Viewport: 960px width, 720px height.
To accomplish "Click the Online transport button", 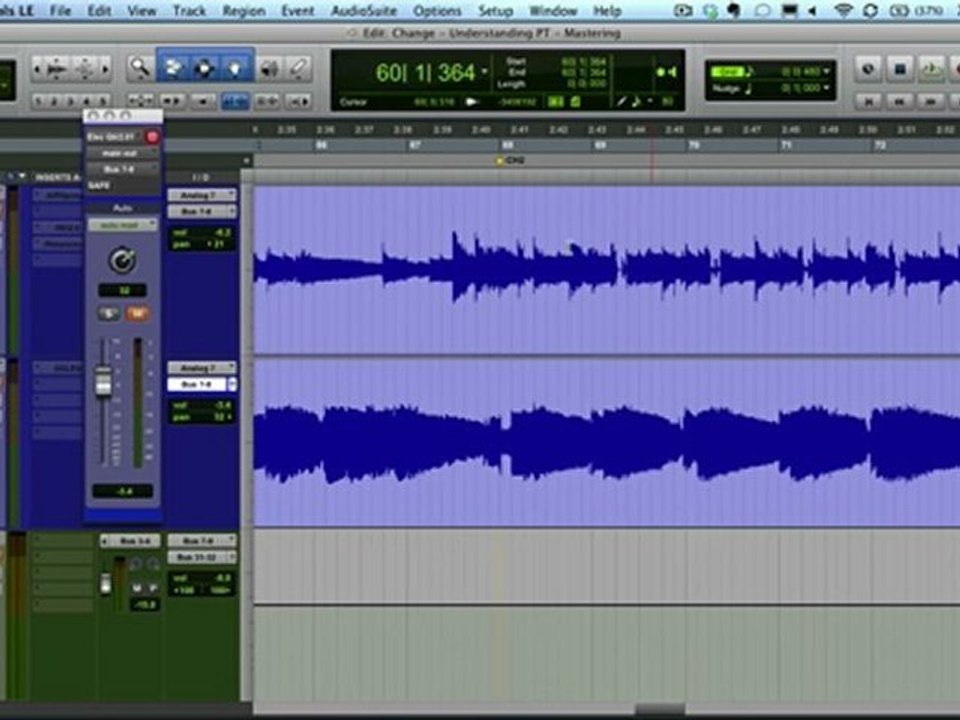I will 868,69.
